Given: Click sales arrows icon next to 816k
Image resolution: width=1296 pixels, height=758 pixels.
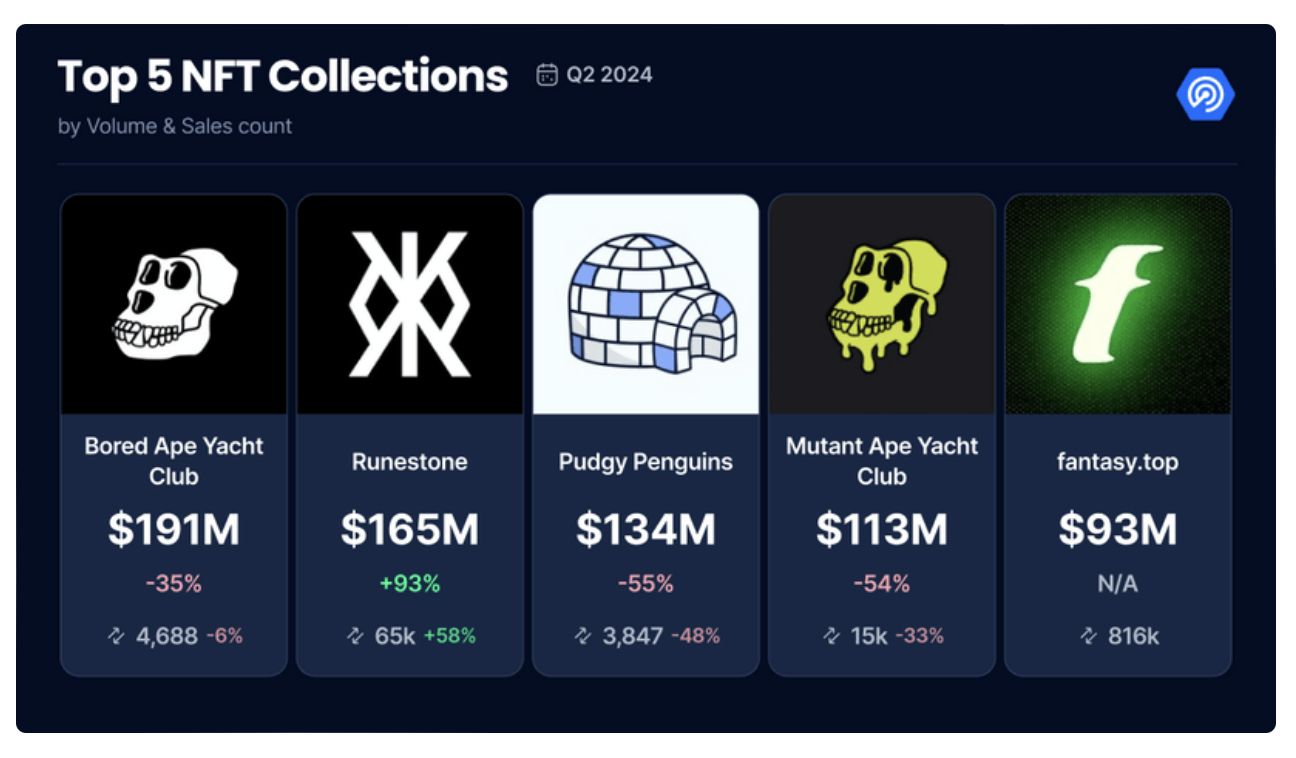Looking at the screenshot, I should pos(1088,636).
